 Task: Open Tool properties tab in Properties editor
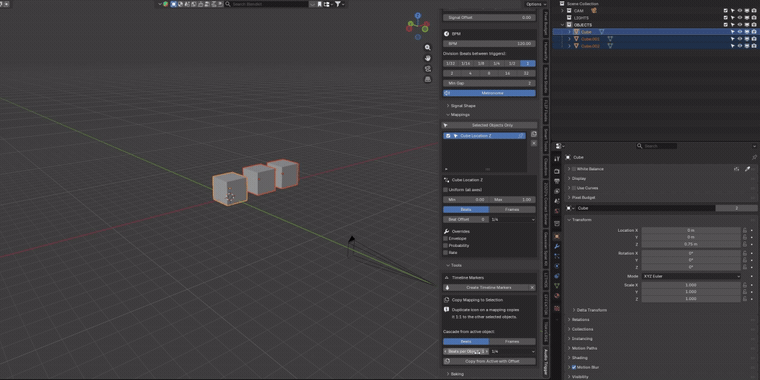tap(556, 159)
